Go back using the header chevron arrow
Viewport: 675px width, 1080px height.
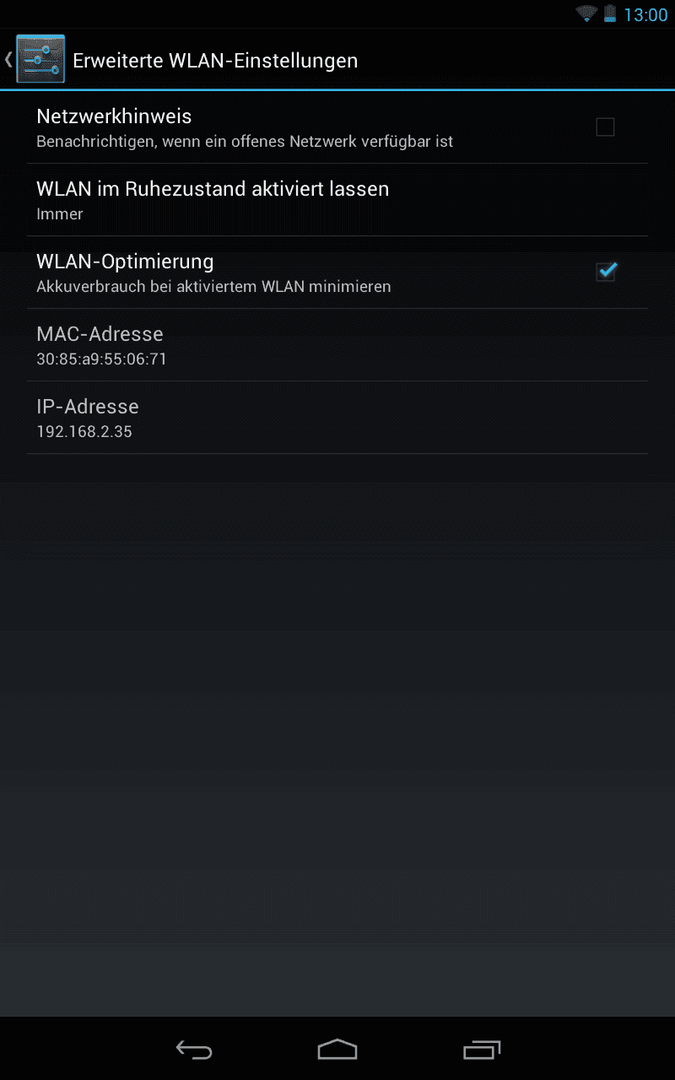[8, 59]
